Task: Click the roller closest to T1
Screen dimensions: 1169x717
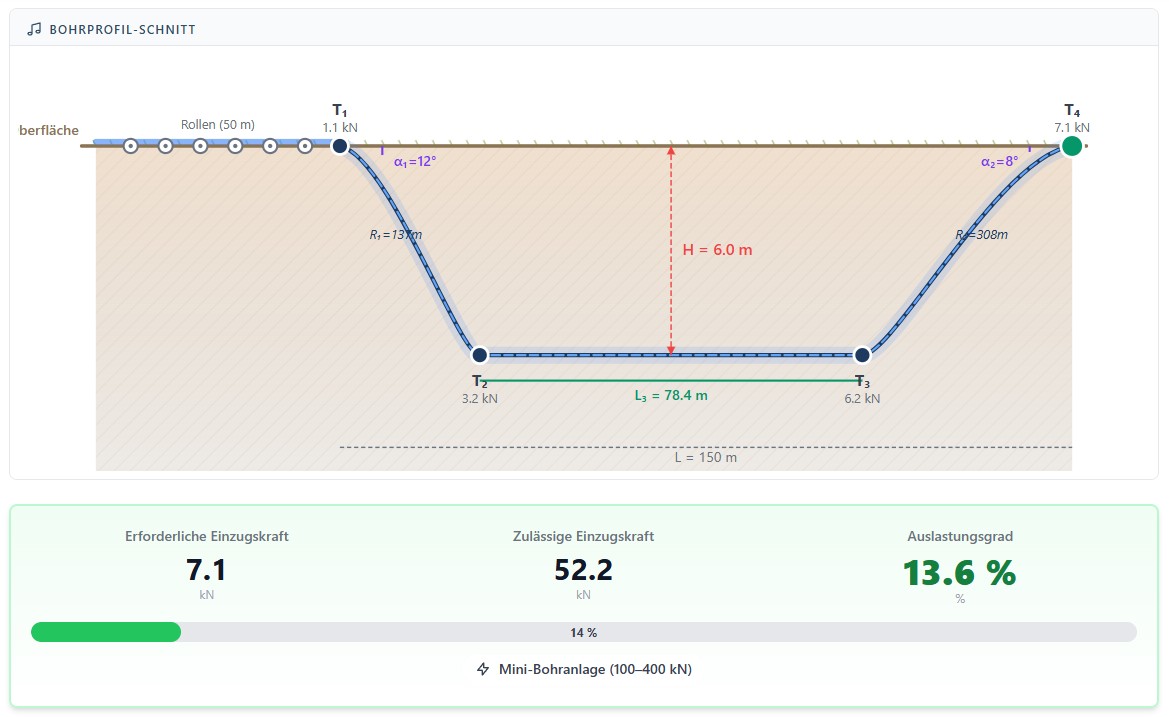Action: pyautogui.click(x=305, y=146)
